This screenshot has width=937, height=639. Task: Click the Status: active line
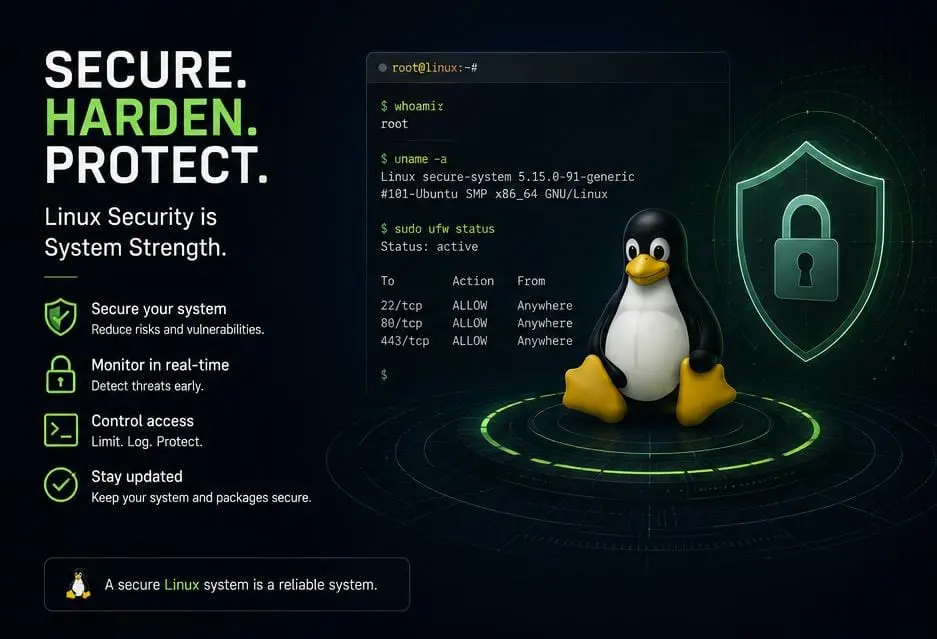point(429,246)
